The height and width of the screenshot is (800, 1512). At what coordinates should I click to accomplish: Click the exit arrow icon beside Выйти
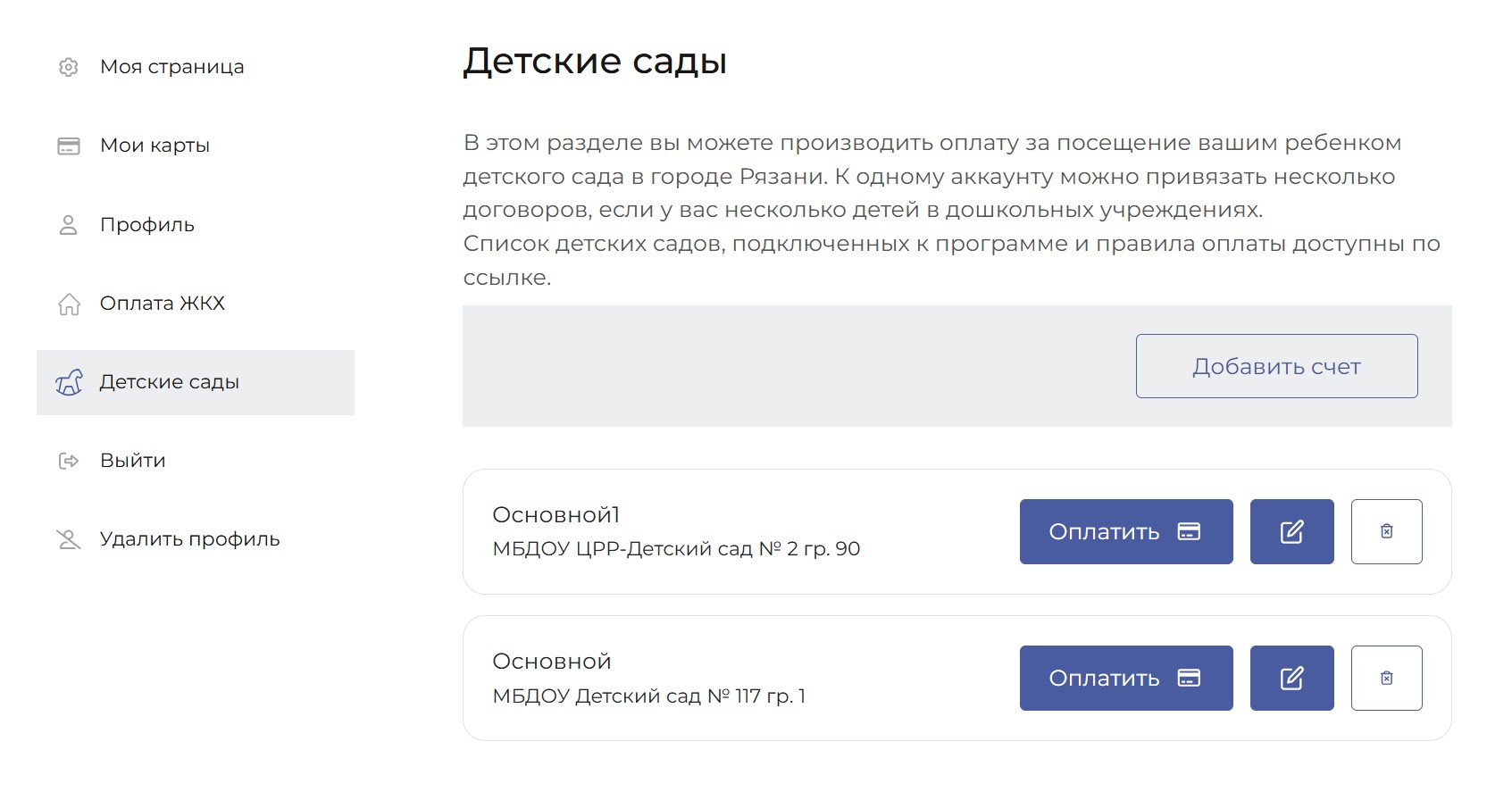tap(69, 461)
